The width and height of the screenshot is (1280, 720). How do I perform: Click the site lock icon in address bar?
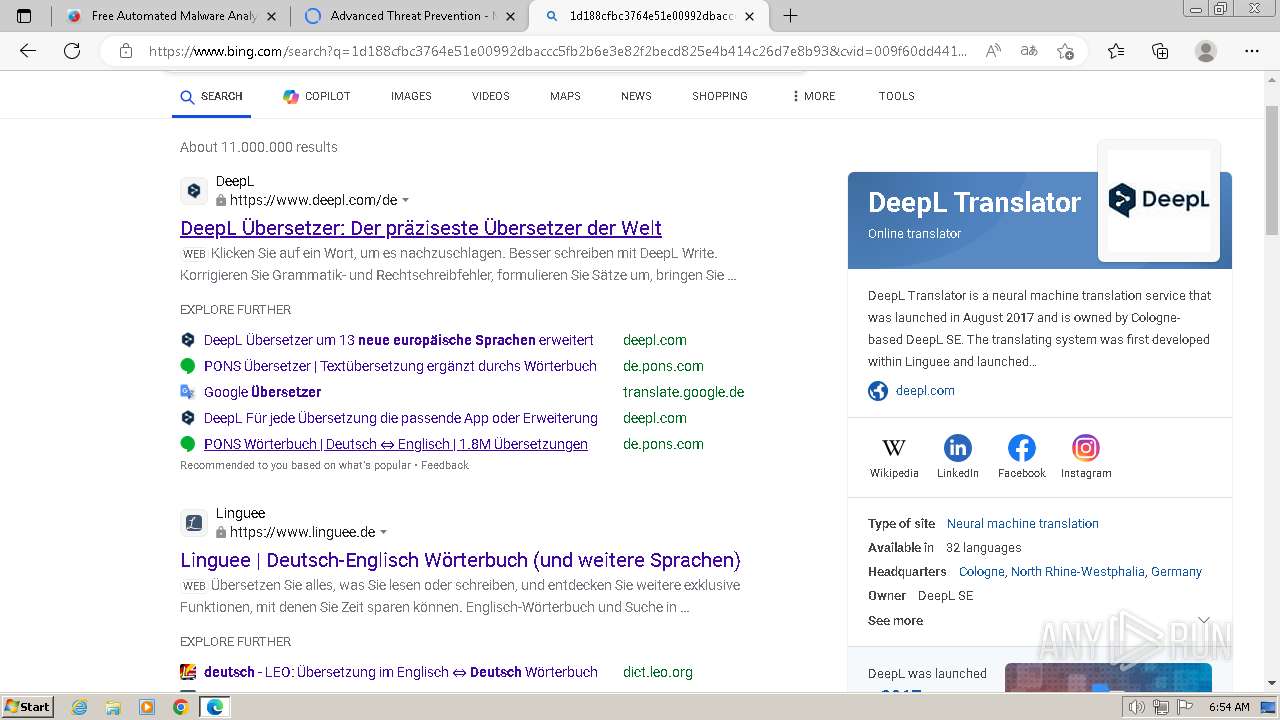click(126, 51)
